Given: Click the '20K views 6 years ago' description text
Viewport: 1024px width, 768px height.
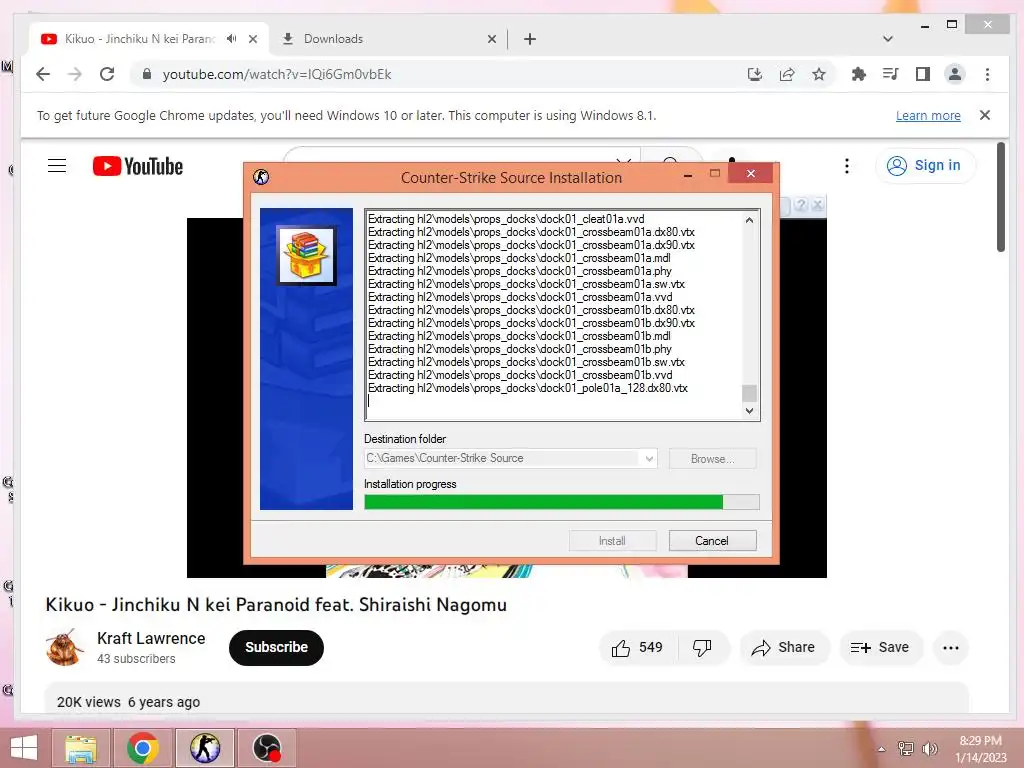Looking at the screenshot, I should [x=129, y=702].
